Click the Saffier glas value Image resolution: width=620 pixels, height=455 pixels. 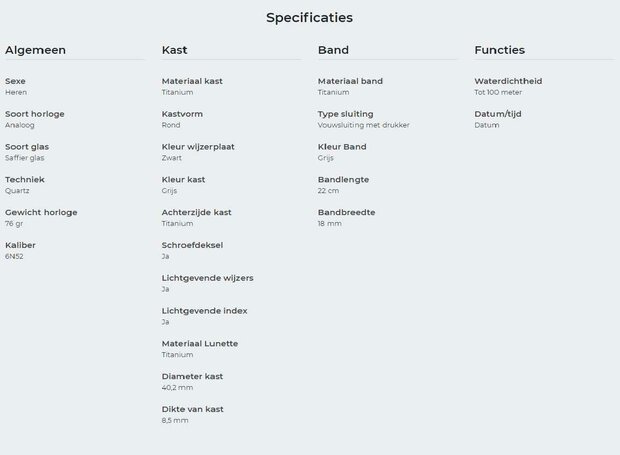pyautogui.click(x=25, y=158)
